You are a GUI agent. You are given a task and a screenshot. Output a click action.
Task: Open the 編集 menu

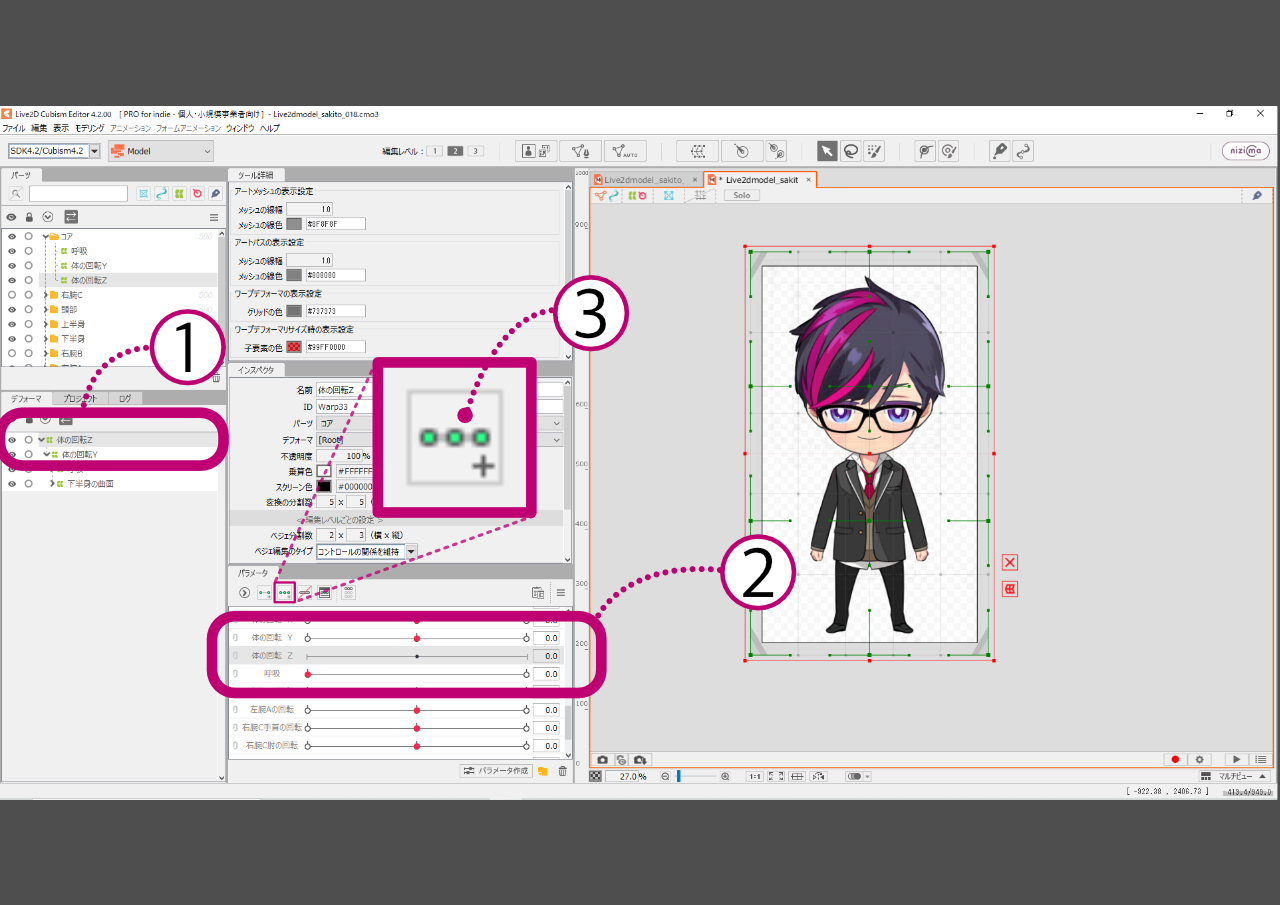pyautogui.click(x=39, y=128)
